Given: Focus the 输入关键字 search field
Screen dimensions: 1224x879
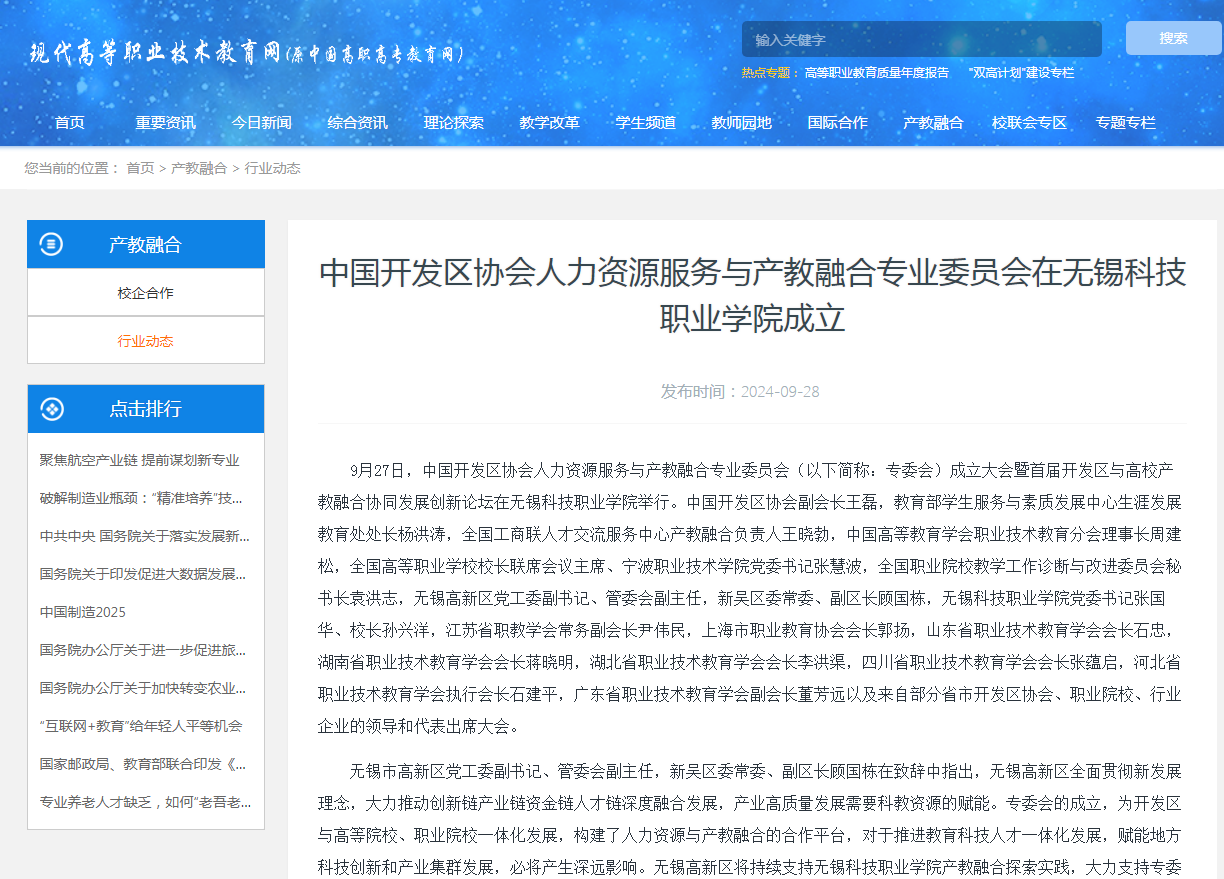Looking at the screenshot, I should tap(921, 40).
